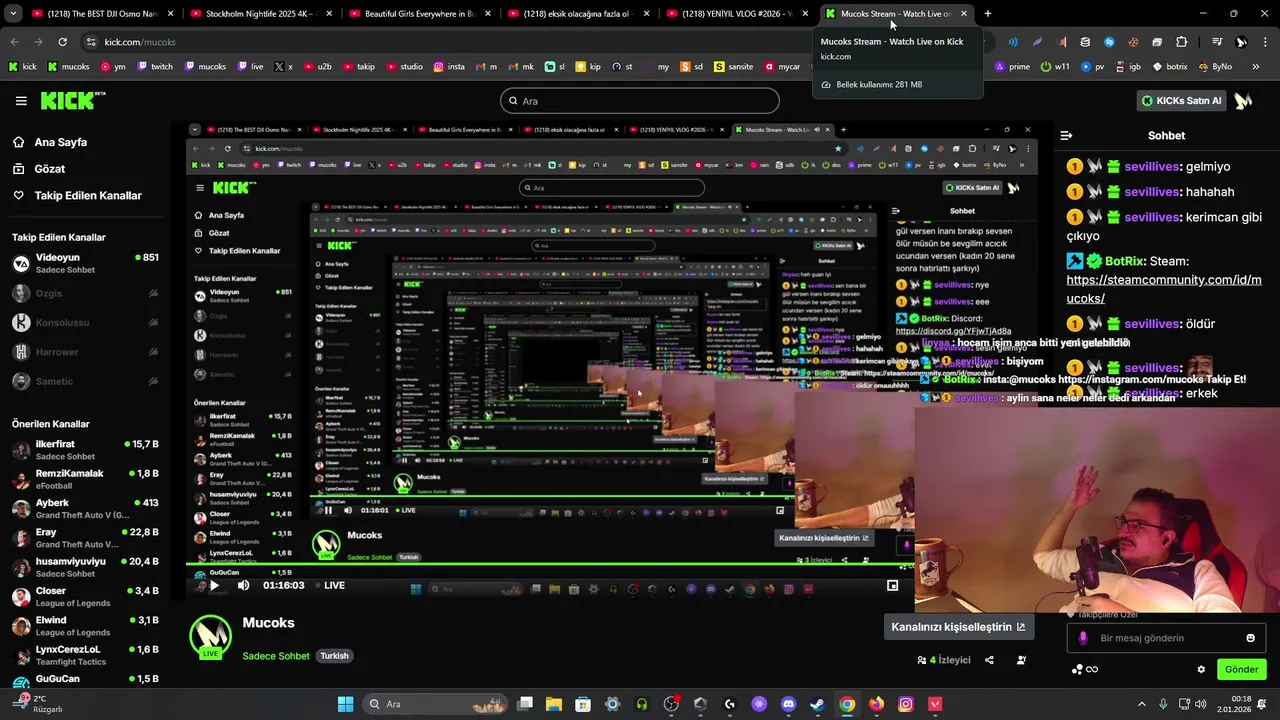Open the Videoyun followed channel
1280x720 pixels.
85,264
